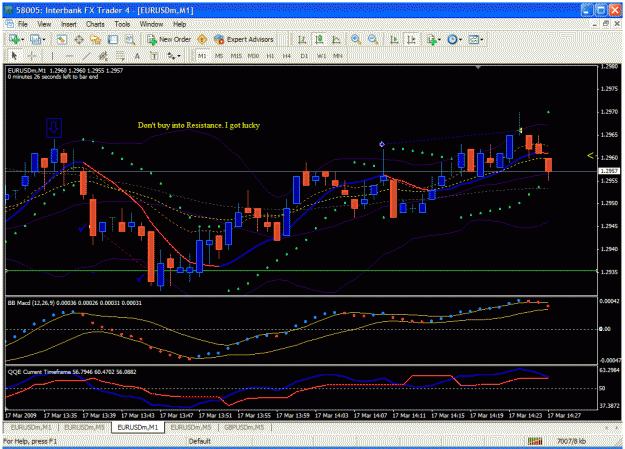Expand the New Chart dropdown arrow
This screenshot has width=625, height=449.
(23, 39)
